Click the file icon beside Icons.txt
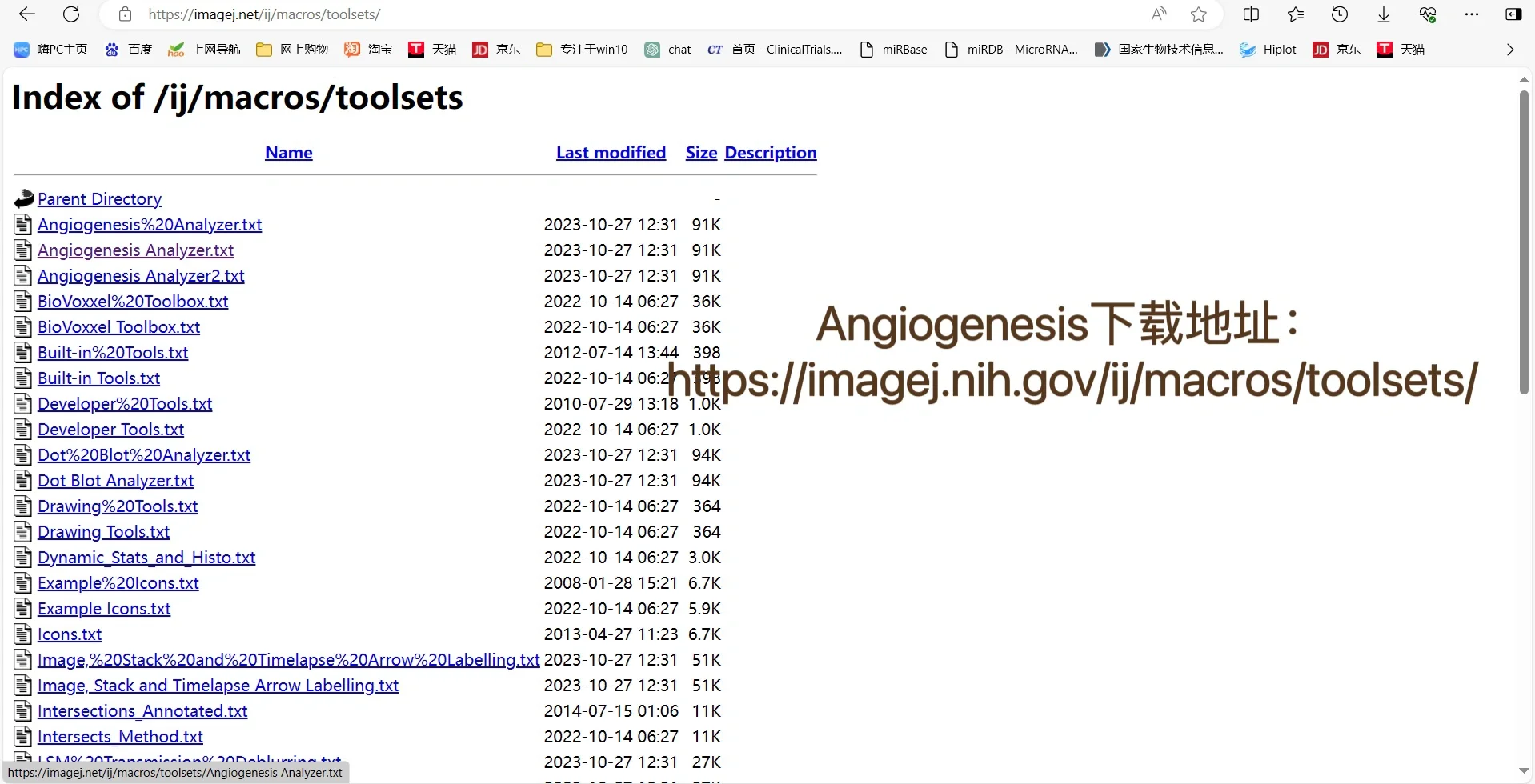This screenshot has height=784, width=1535. coord(23,634)
